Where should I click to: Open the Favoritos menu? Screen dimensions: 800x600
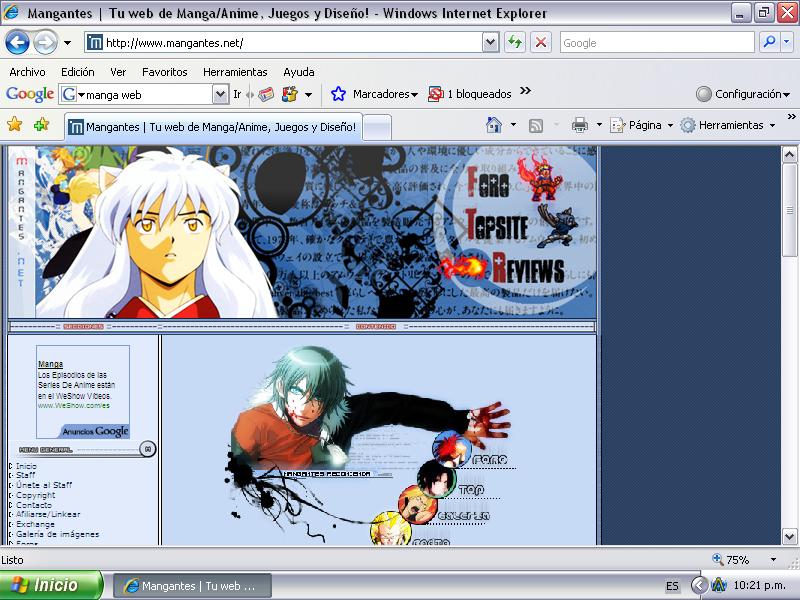tap(164, 72)
